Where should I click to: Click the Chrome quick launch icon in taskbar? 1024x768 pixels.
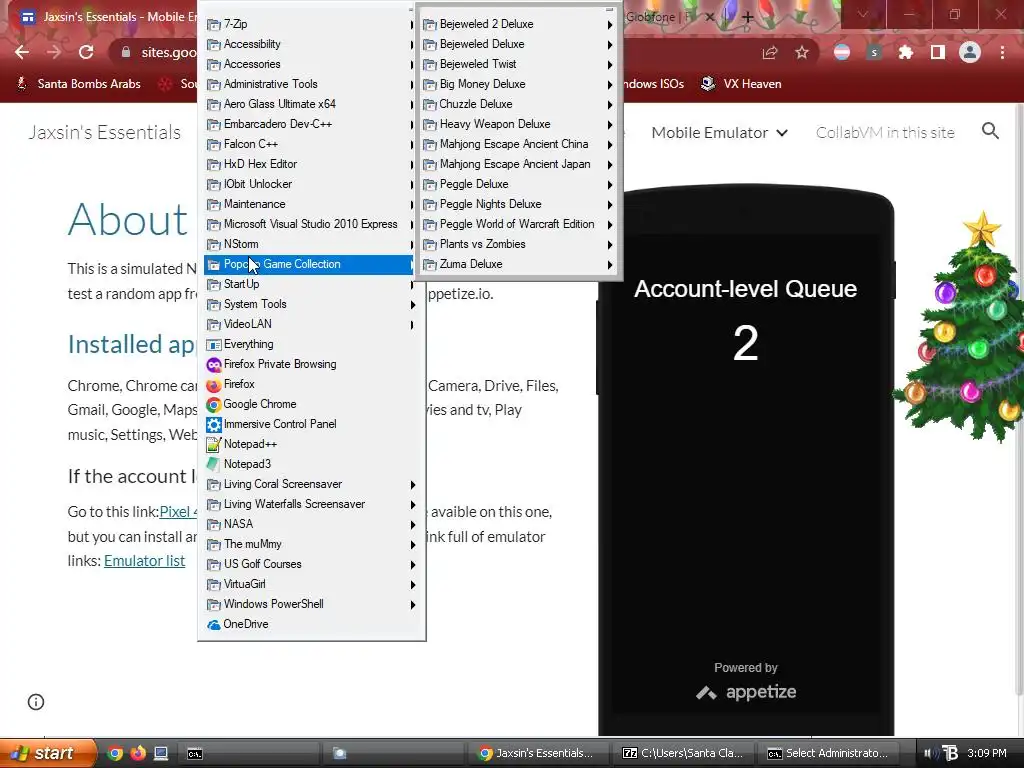[x=115, y=753]
